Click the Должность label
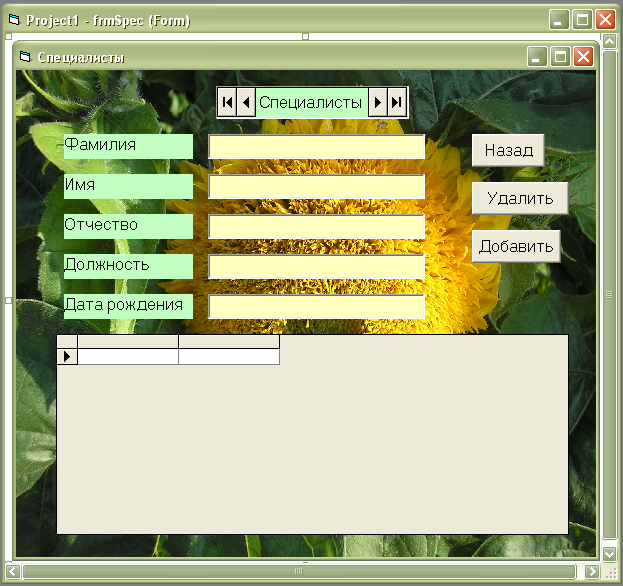This screenshot has height=586, width=623. [x=128, y=267]
